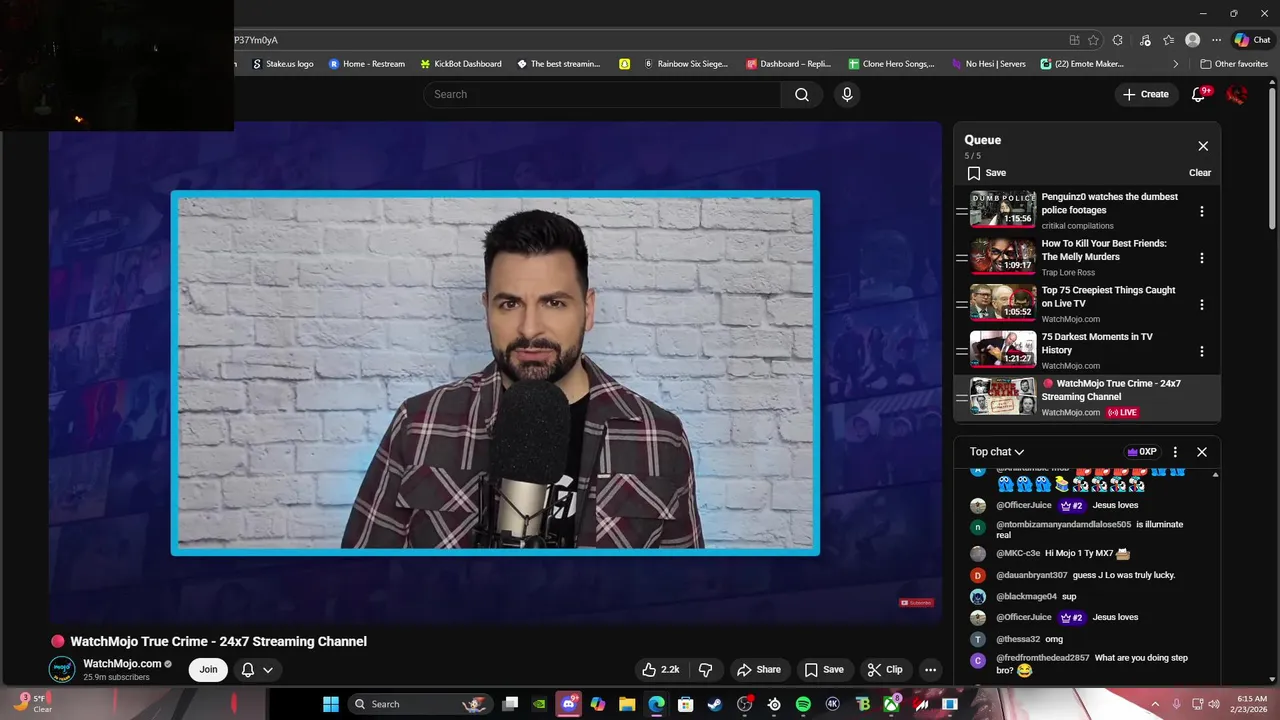Viewport: 1280px width, 720px height.
Task: Click the video player to pause
Action: 495,372
